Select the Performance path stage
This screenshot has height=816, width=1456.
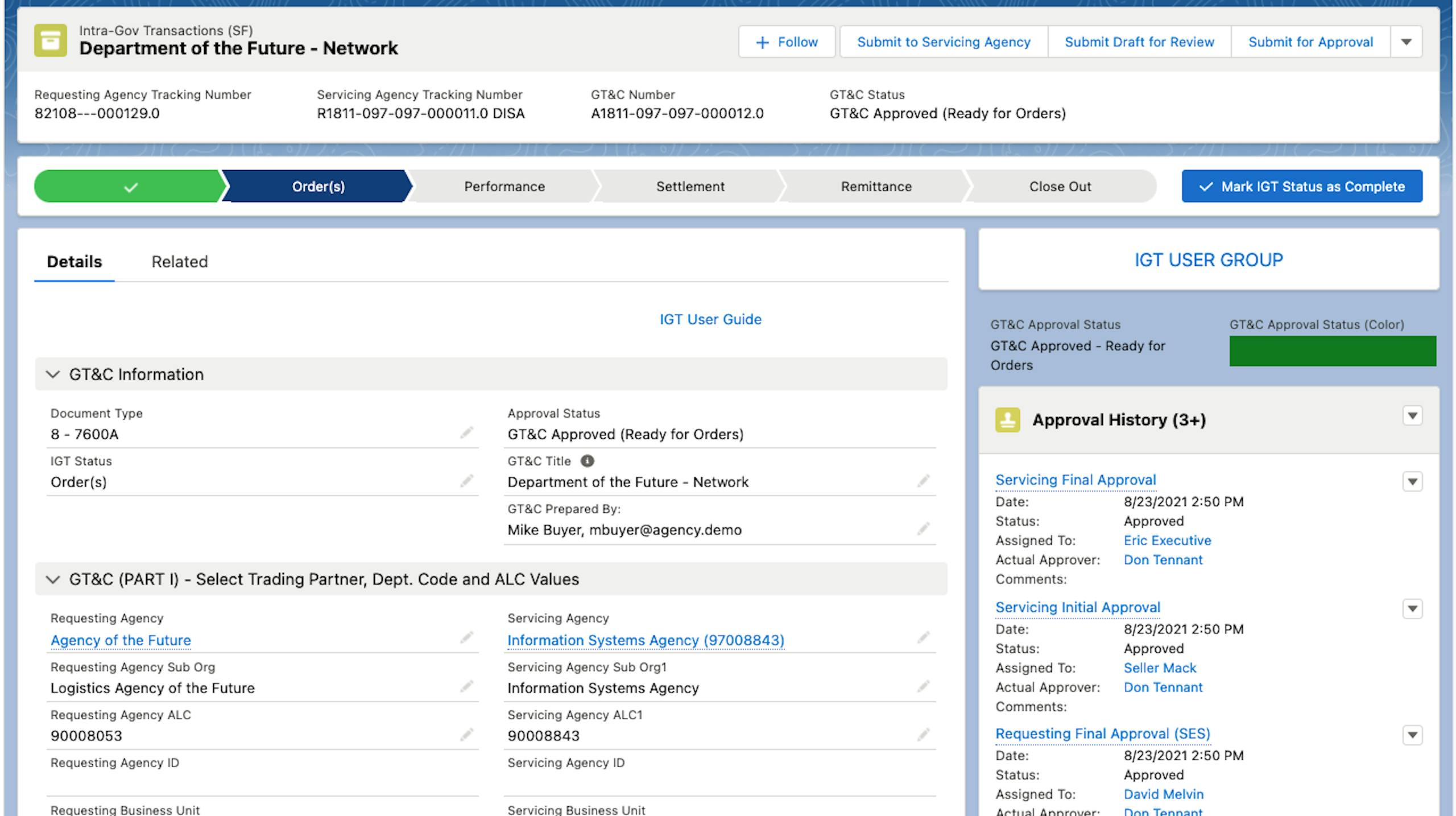pyautogui.click(x=504, y=187)
